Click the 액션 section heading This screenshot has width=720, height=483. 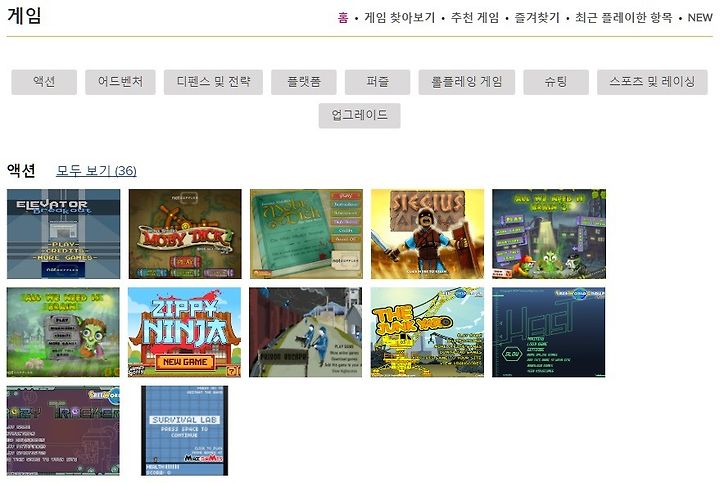click(21, 170)
